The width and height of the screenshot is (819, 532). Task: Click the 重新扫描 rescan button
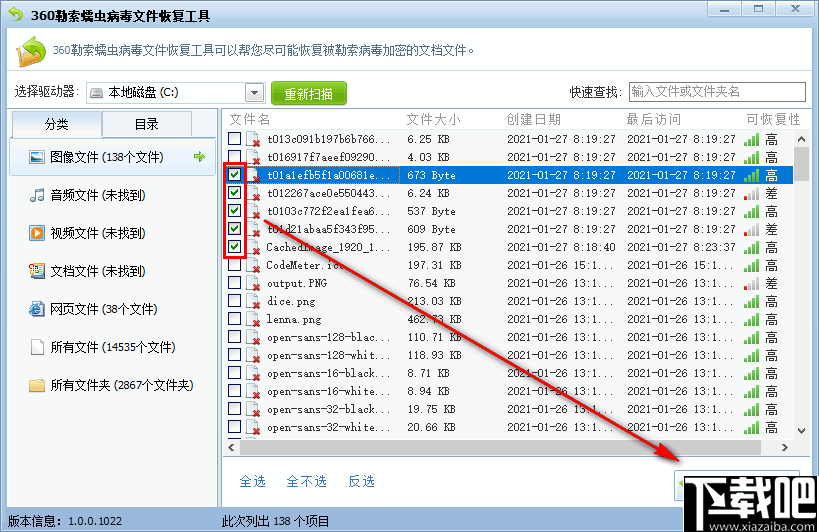(x=309, y=93)
